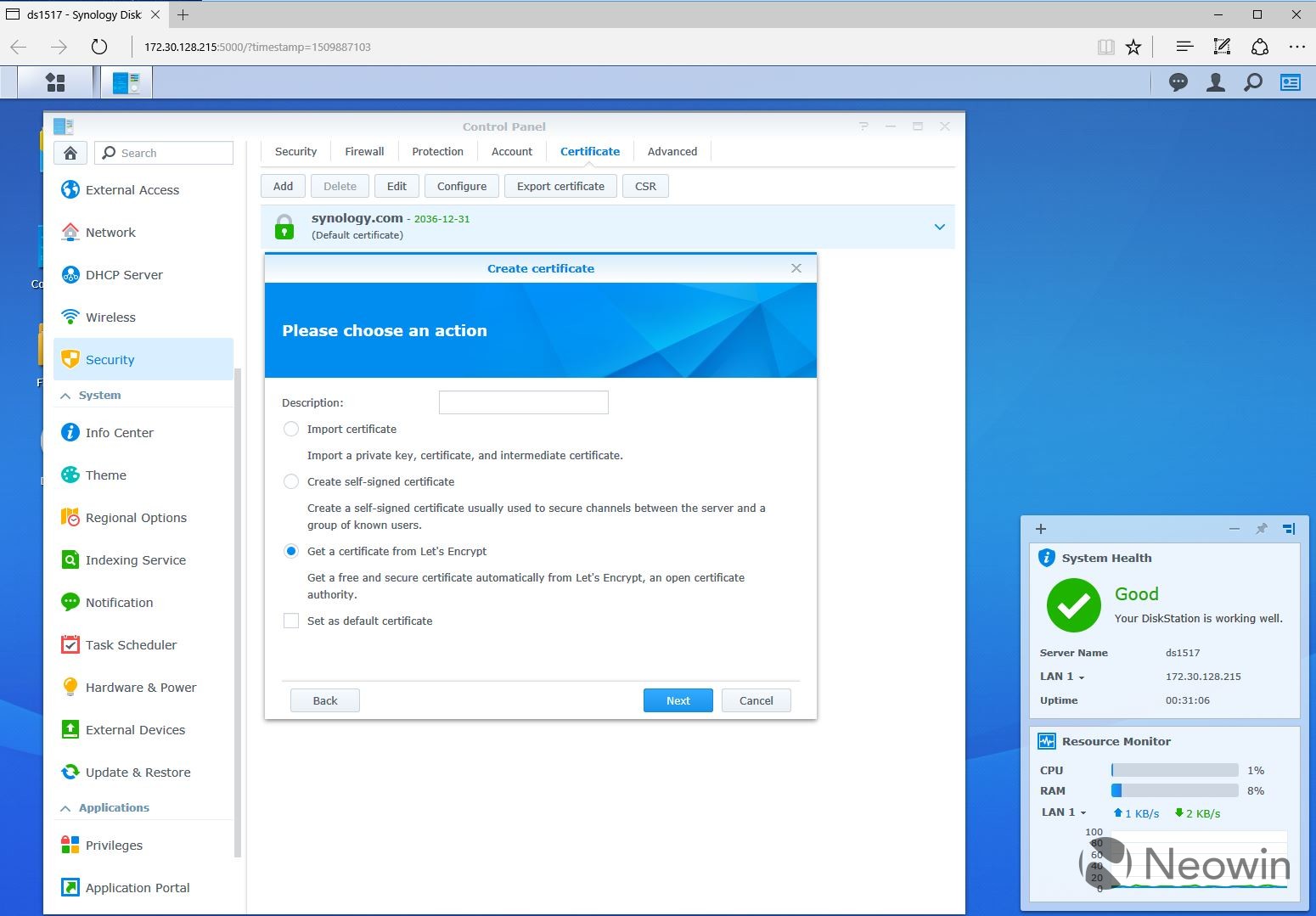Viewport: 1316px width, 916px height.
Task: Check Set as default certificate
Action: point(291,621)
